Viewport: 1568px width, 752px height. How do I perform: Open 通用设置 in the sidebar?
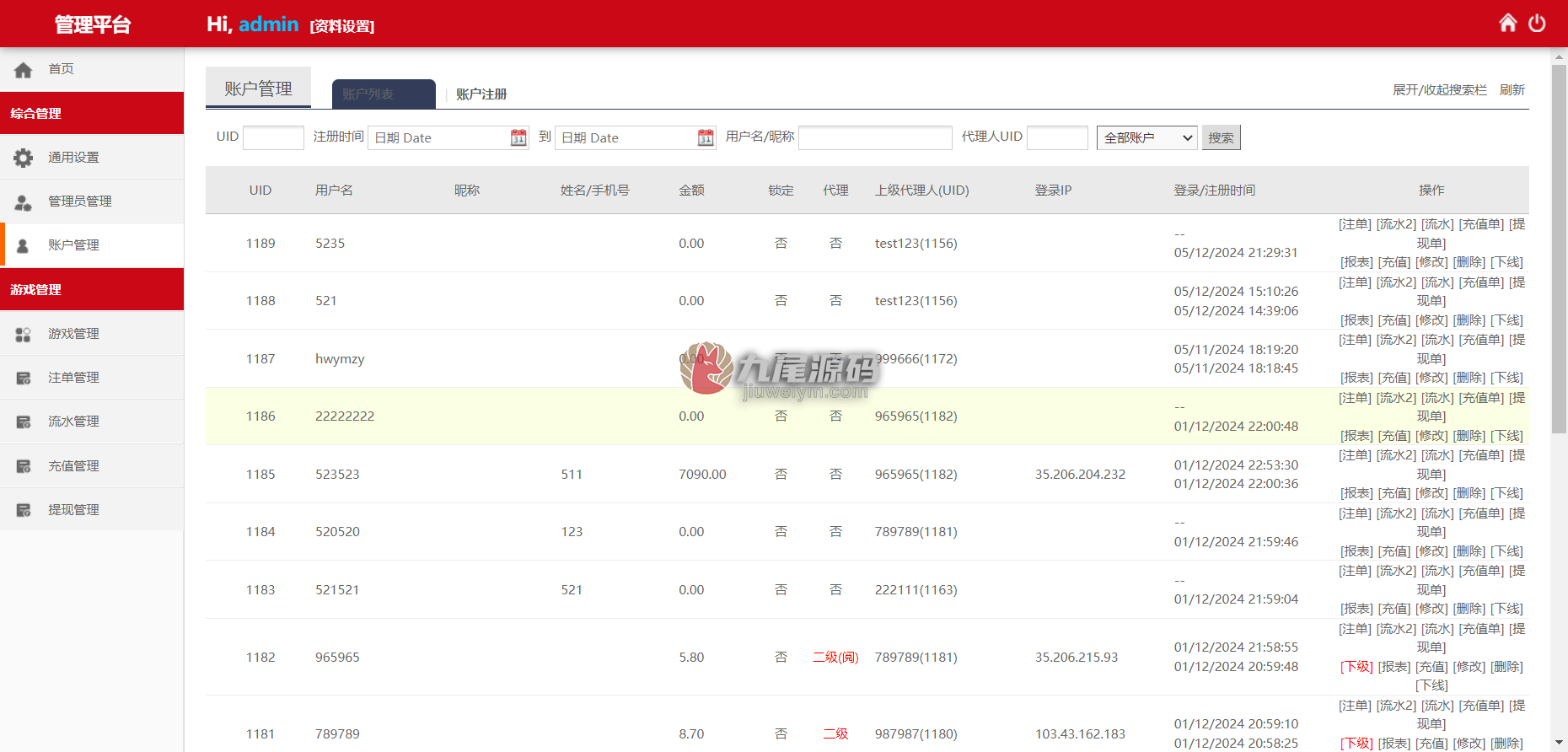tap(92, 158)
